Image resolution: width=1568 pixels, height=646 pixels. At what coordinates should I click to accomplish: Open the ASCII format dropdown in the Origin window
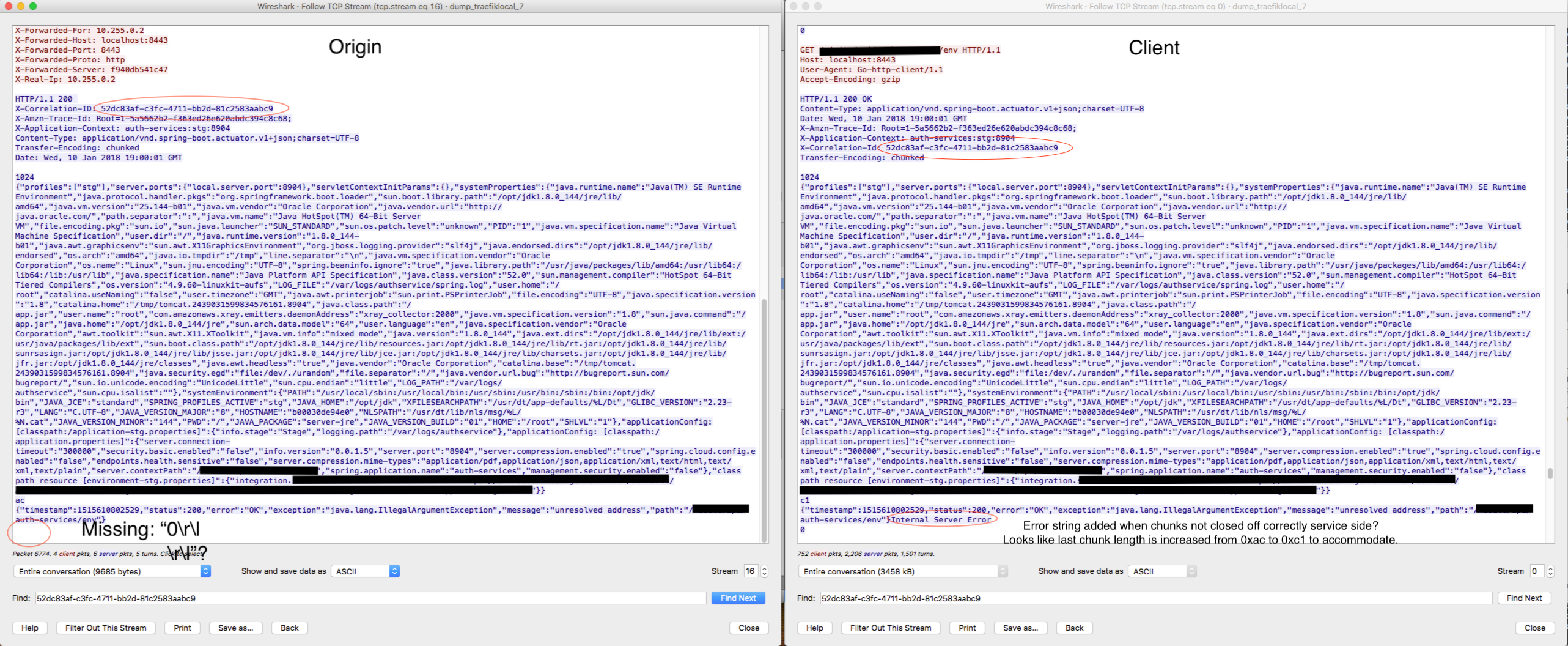(364, 571)
